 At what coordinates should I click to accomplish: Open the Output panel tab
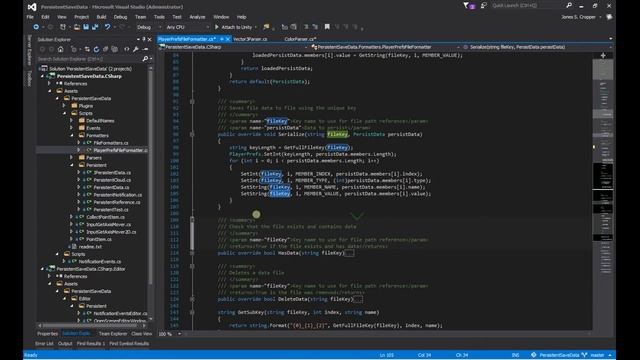(x=65, y=344)
